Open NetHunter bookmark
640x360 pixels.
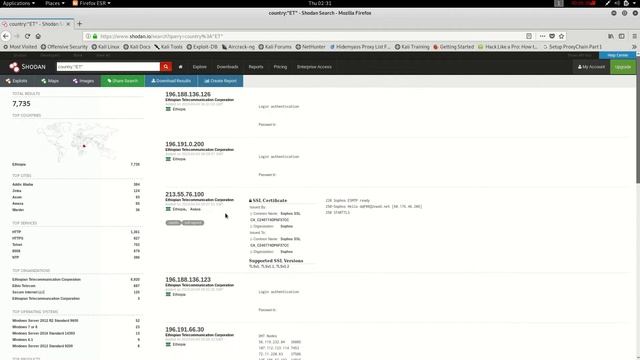click(311, 47)
